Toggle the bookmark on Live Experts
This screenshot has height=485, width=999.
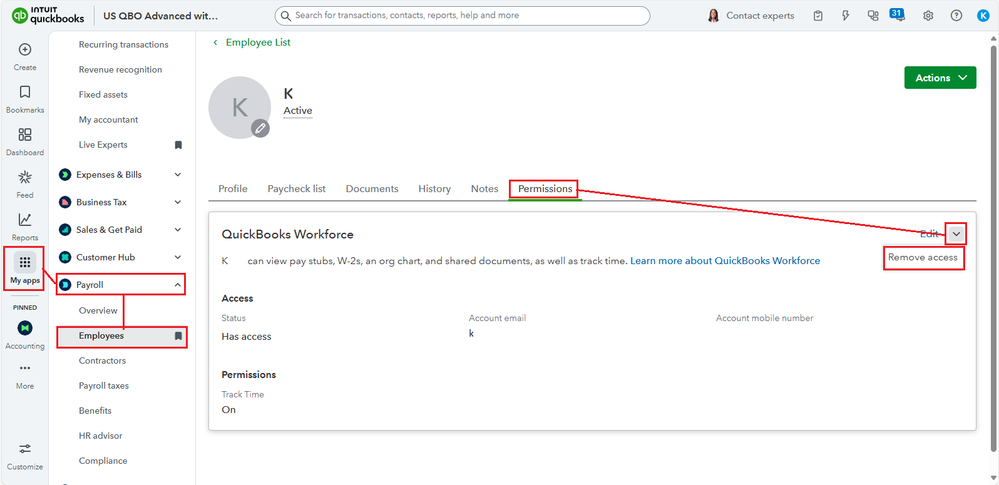pyautogui.click(x=178, y=145)
